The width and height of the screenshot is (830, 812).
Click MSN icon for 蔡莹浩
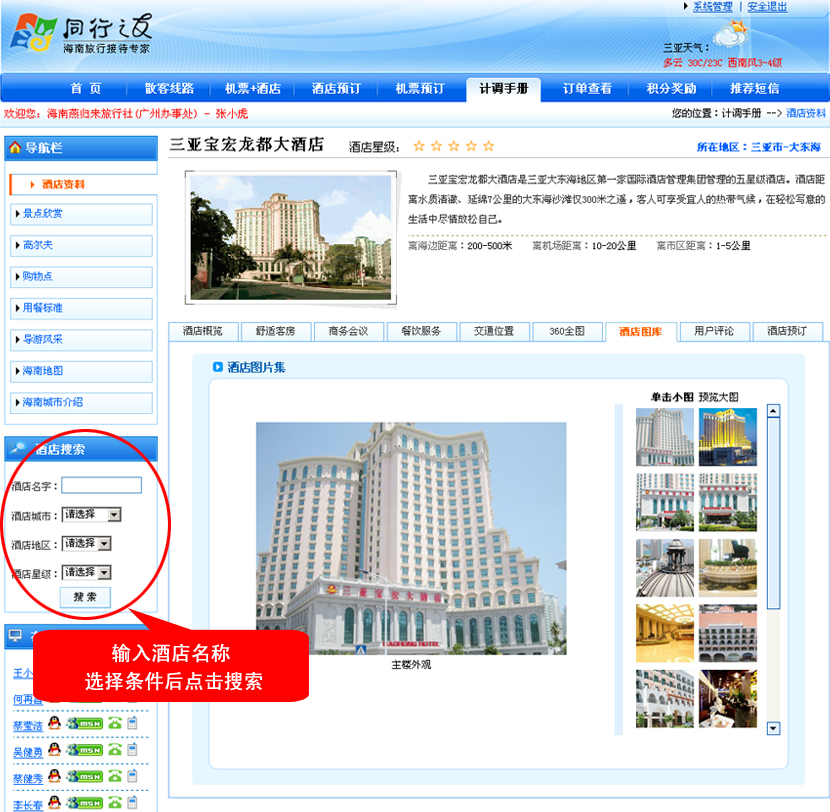tap(85, 723)
